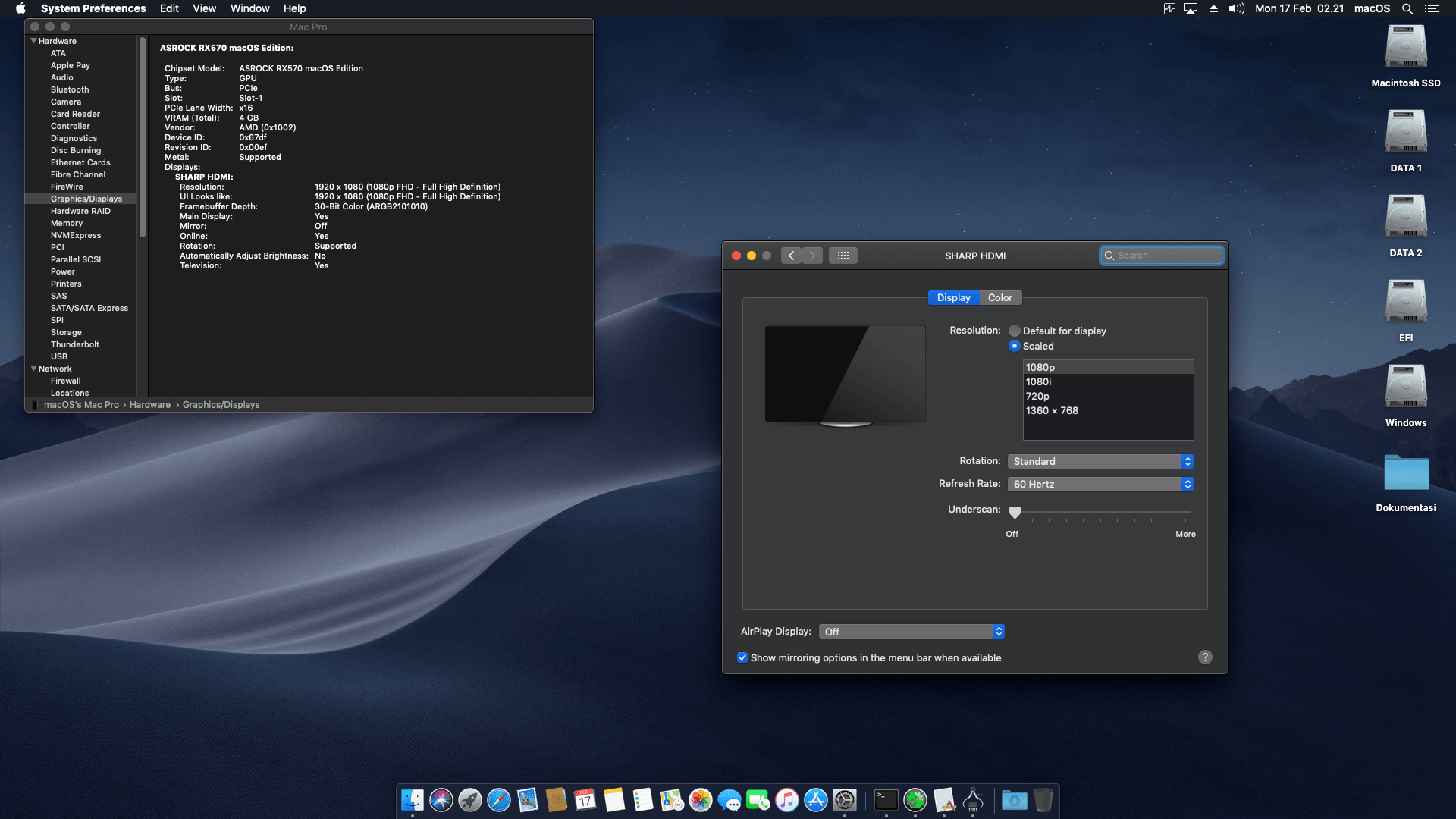Select Default for display resolution option

pos(1015,331)
